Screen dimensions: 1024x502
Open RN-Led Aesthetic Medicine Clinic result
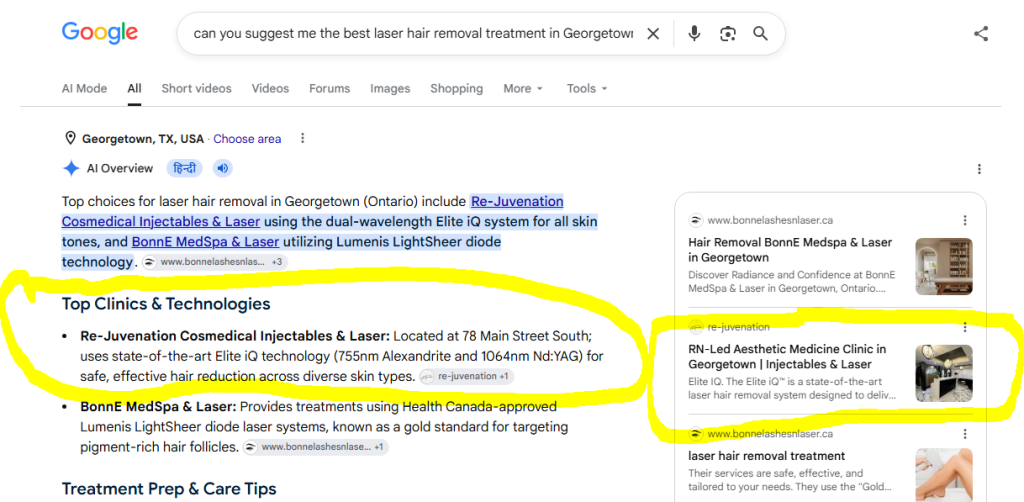coord(788,356)
